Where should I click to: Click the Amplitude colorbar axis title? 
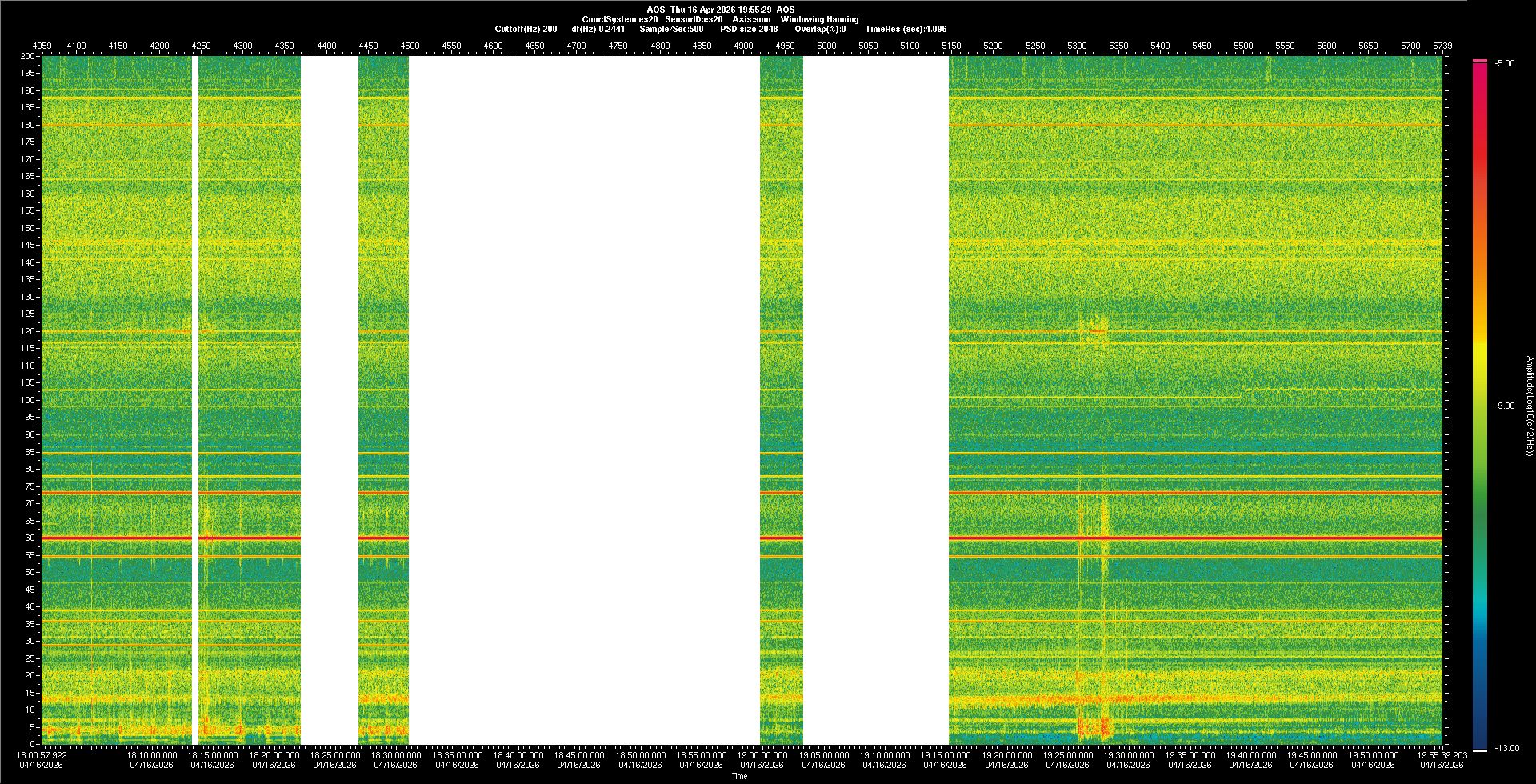1529,406
